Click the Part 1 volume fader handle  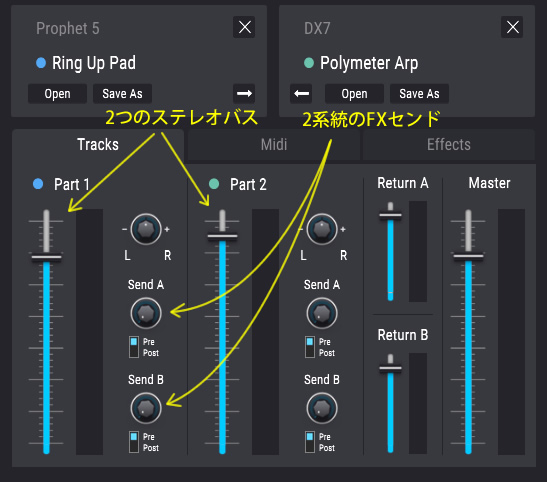tap(46, 258)
